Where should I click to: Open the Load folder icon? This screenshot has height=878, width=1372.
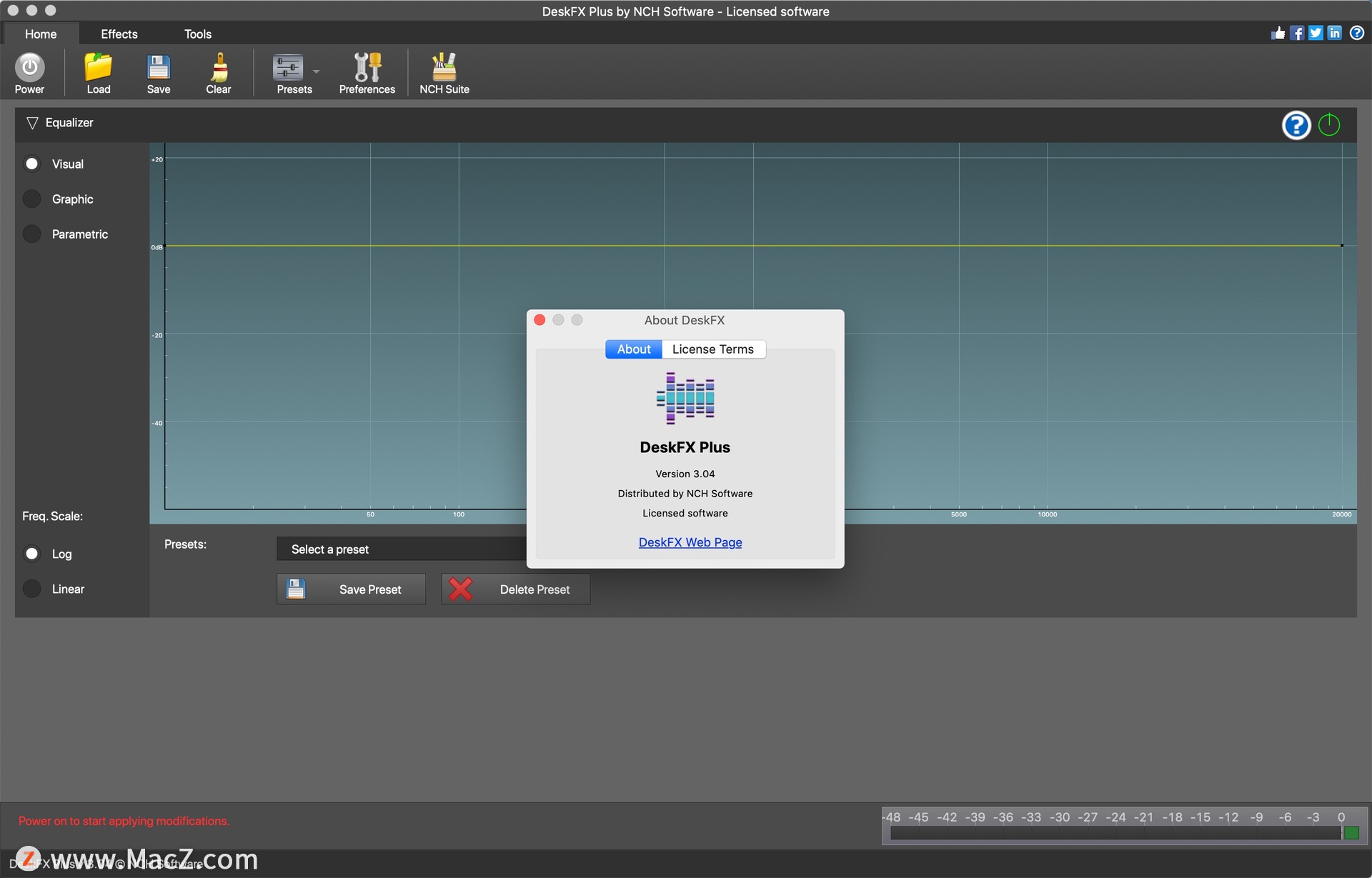pyautogui.click(x=99, y=67)
